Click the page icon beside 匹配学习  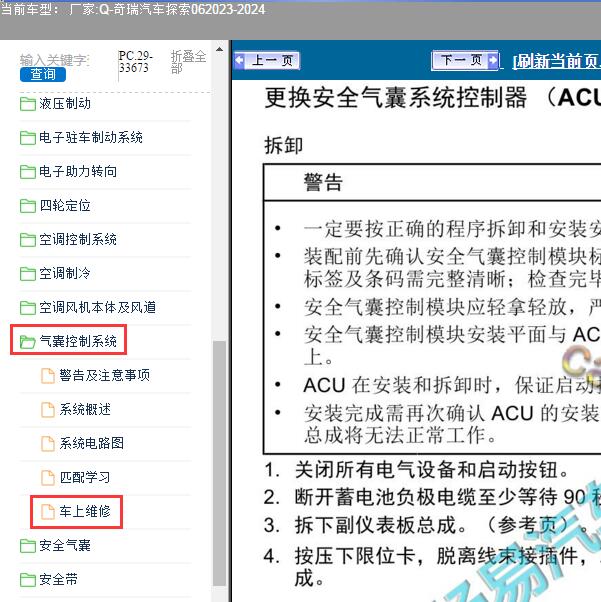pyautogui.click(x=48, y=477)
